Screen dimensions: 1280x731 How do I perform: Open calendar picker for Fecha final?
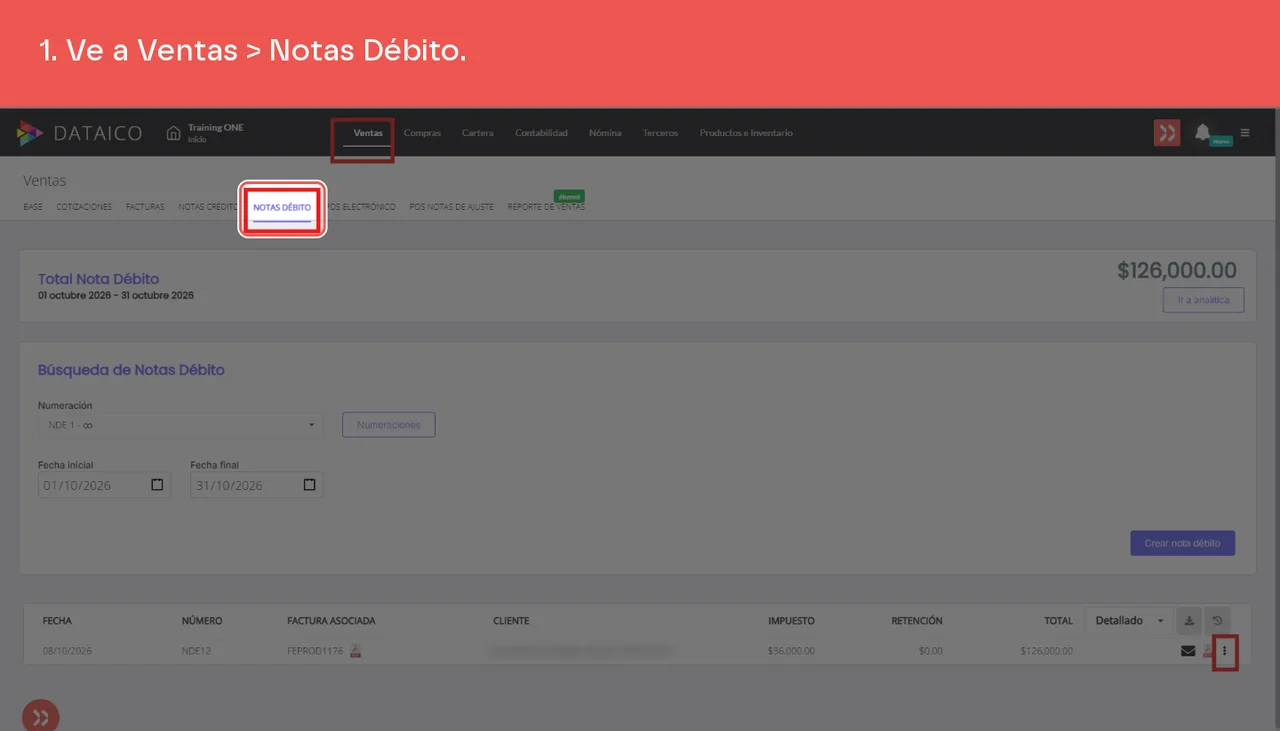tap(309, 485)
